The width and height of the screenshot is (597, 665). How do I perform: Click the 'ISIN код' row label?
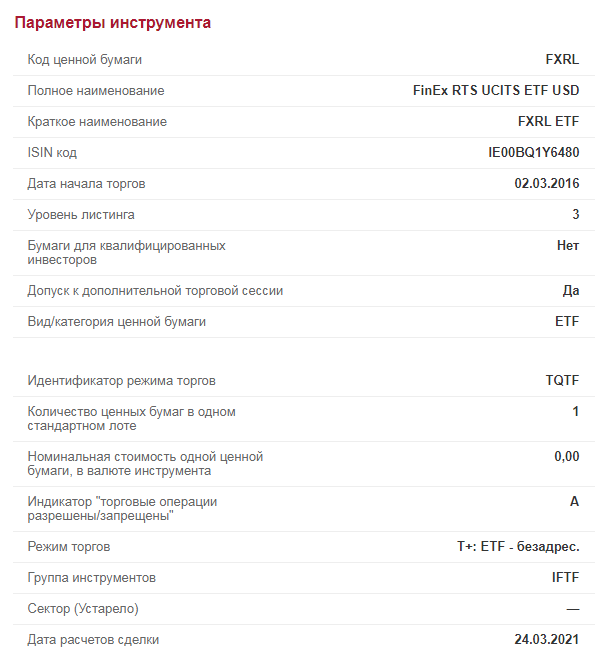[x=52, y=152]
